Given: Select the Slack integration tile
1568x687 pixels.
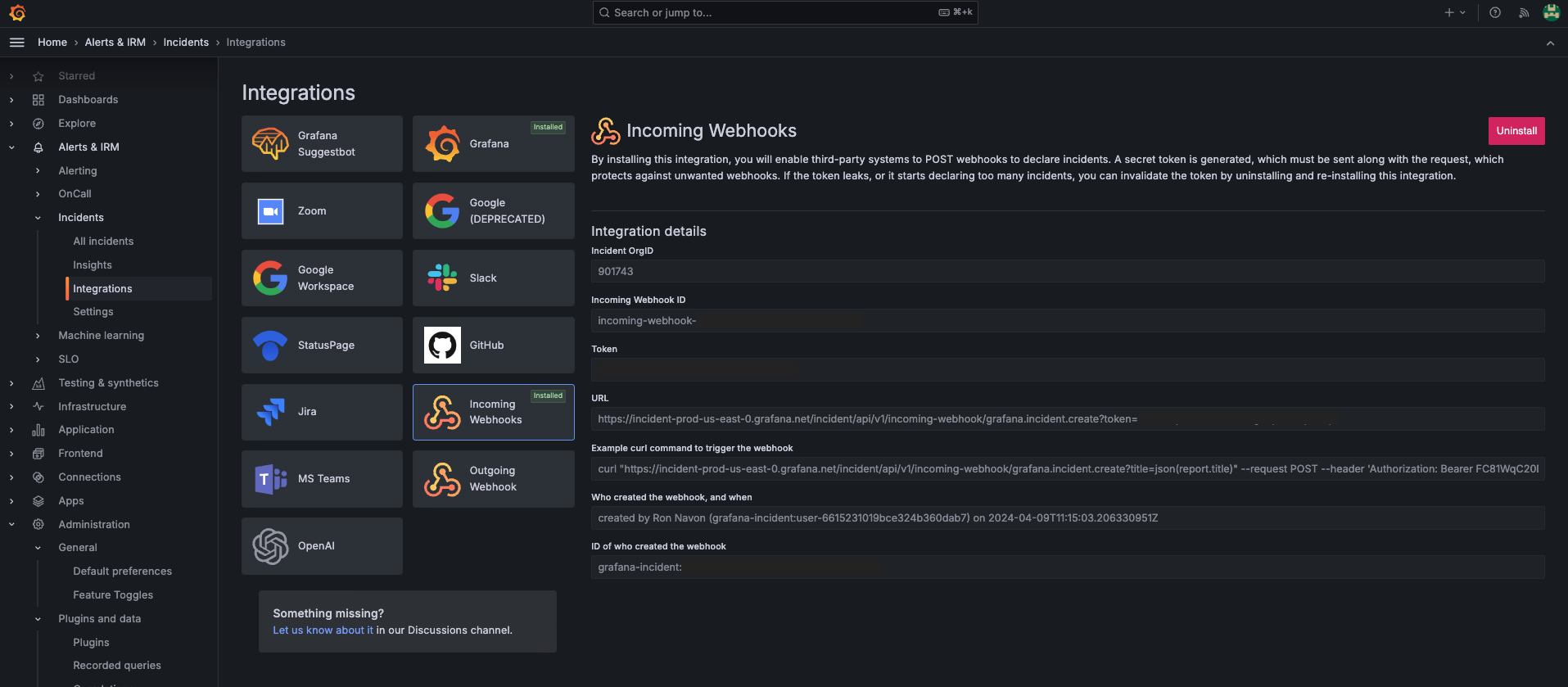Looking at the screenshot, I should point(493,278).
